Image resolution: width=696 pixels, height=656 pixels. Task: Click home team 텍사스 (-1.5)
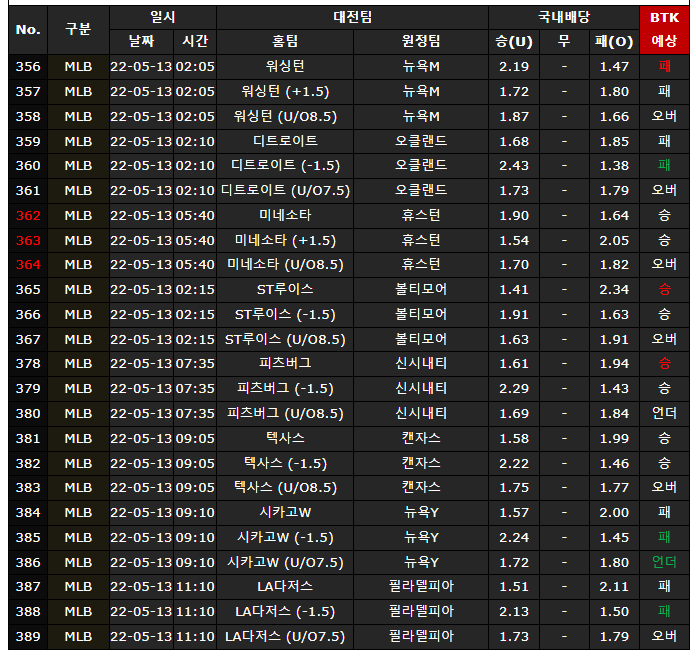coord(285,464)
